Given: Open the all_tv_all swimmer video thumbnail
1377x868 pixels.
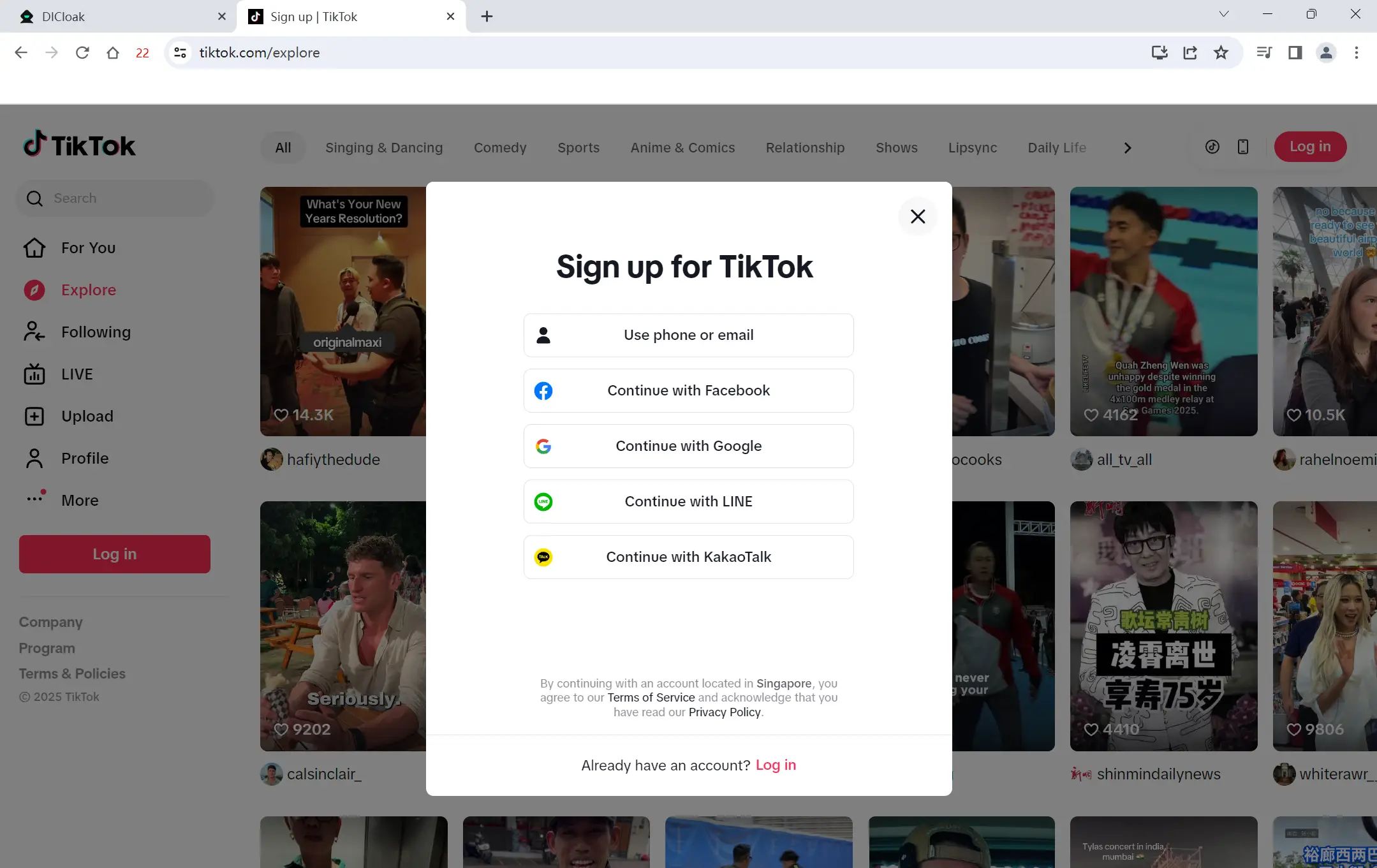Looking at the screenshot, I should point(1163,311).
